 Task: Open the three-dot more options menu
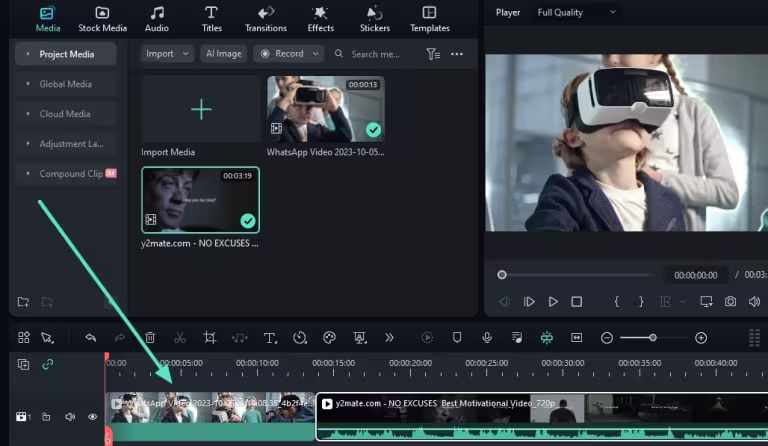(456, 54)
